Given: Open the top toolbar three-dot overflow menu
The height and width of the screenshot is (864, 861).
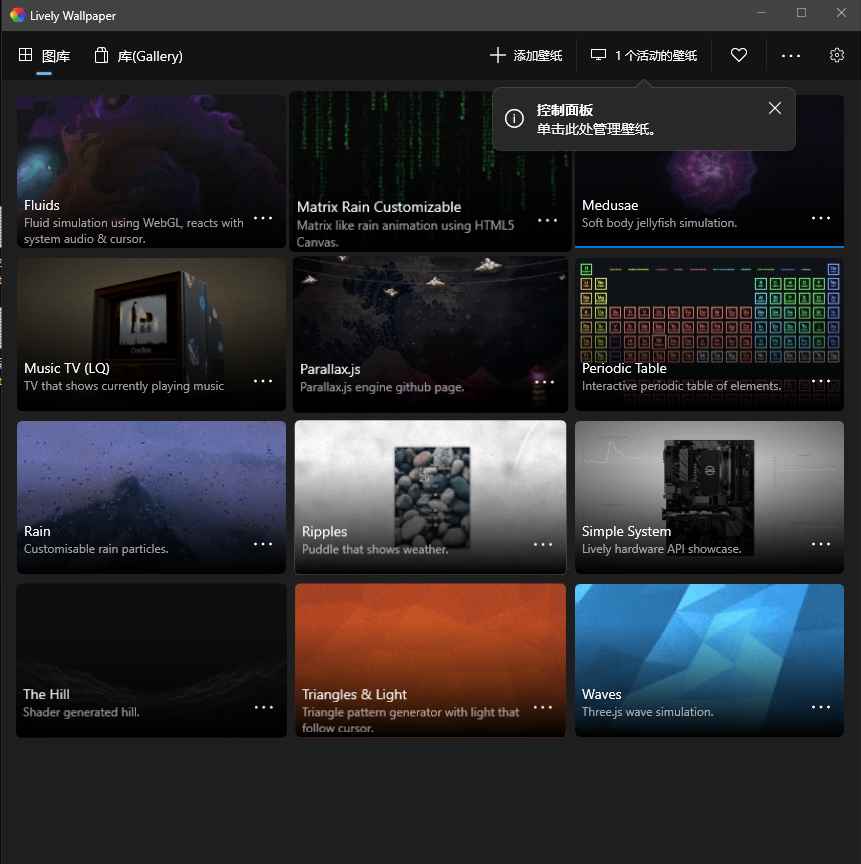Looking at the screenshot, I should click(791, 56).
